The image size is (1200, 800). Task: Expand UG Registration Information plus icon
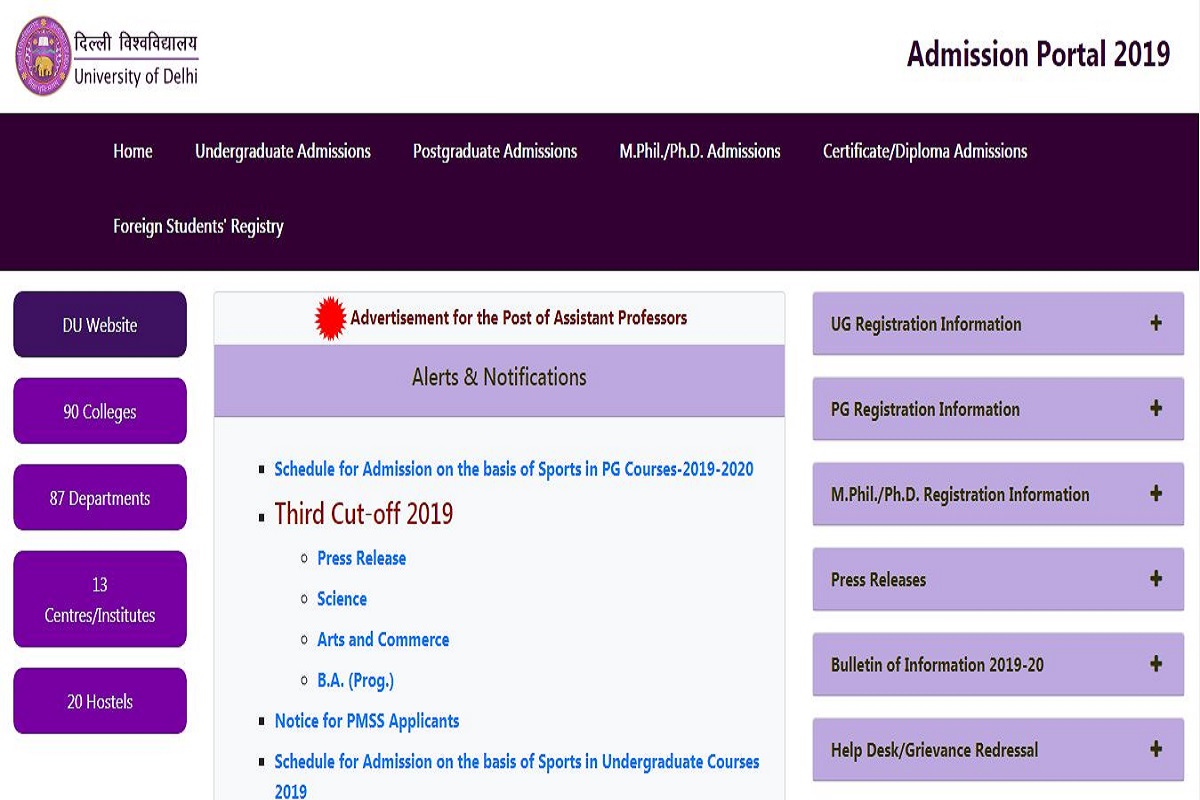pos(1156,323)
